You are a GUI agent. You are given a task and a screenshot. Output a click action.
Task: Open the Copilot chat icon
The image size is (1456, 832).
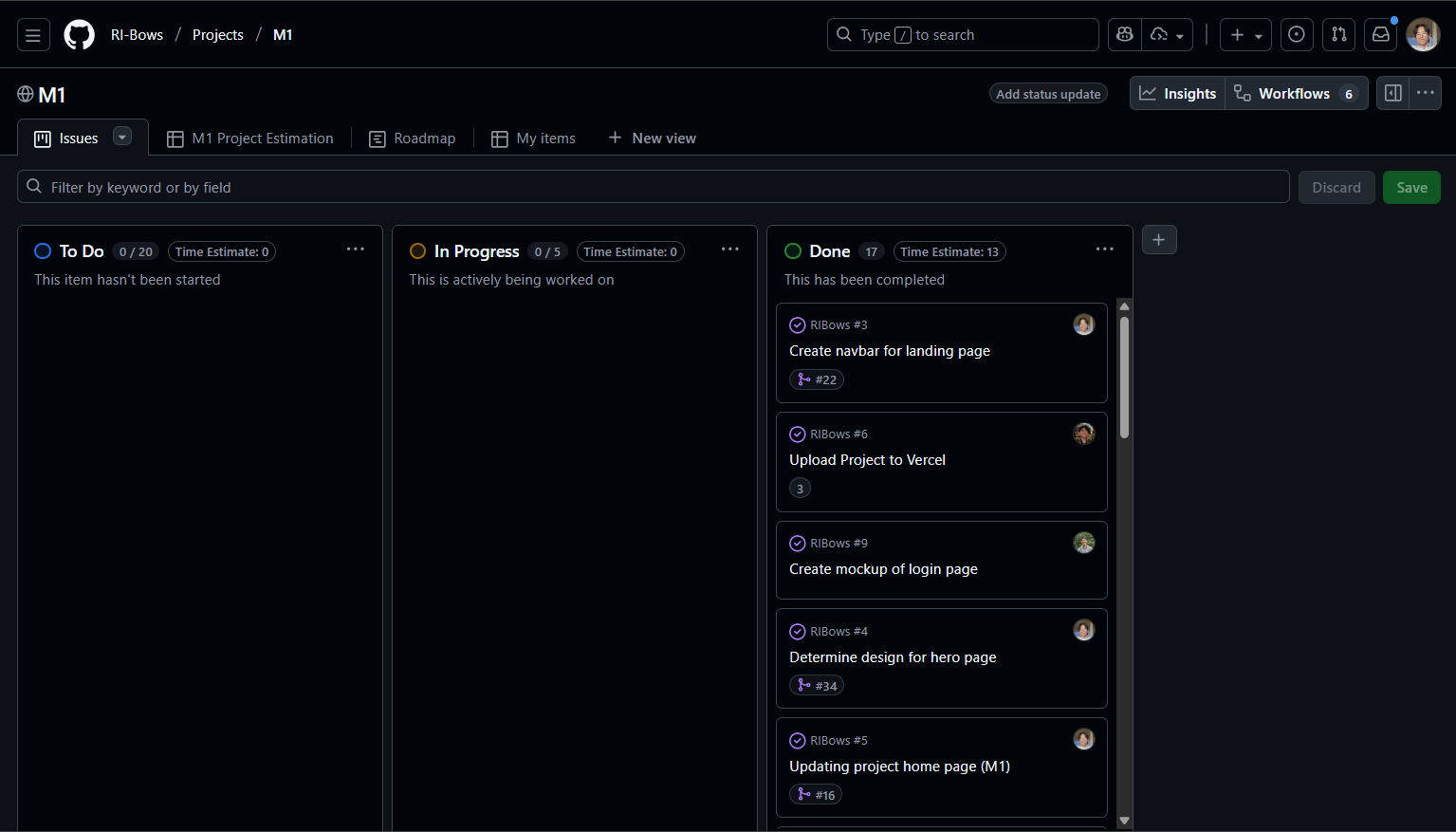point(1125,35)
